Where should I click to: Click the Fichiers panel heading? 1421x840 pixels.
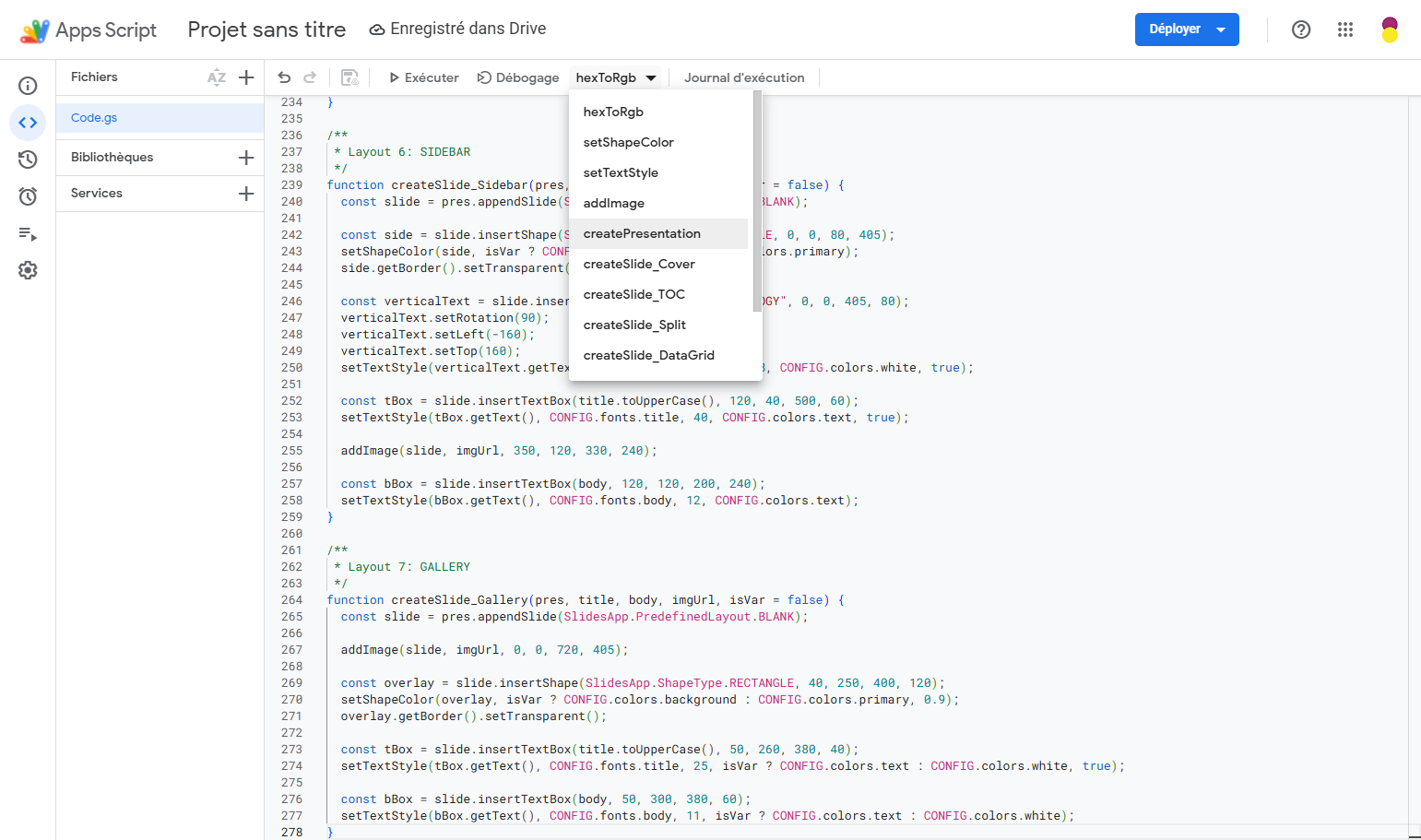(94, 77)
